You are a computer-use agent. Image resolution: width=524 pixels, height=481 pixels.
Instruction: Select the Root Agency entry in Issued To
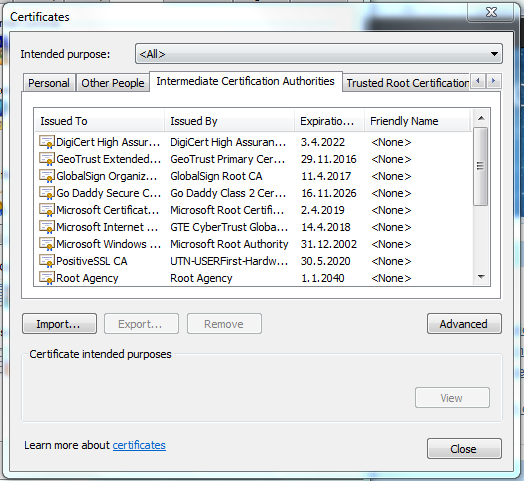pyautogui.click(x=87, y=278)
